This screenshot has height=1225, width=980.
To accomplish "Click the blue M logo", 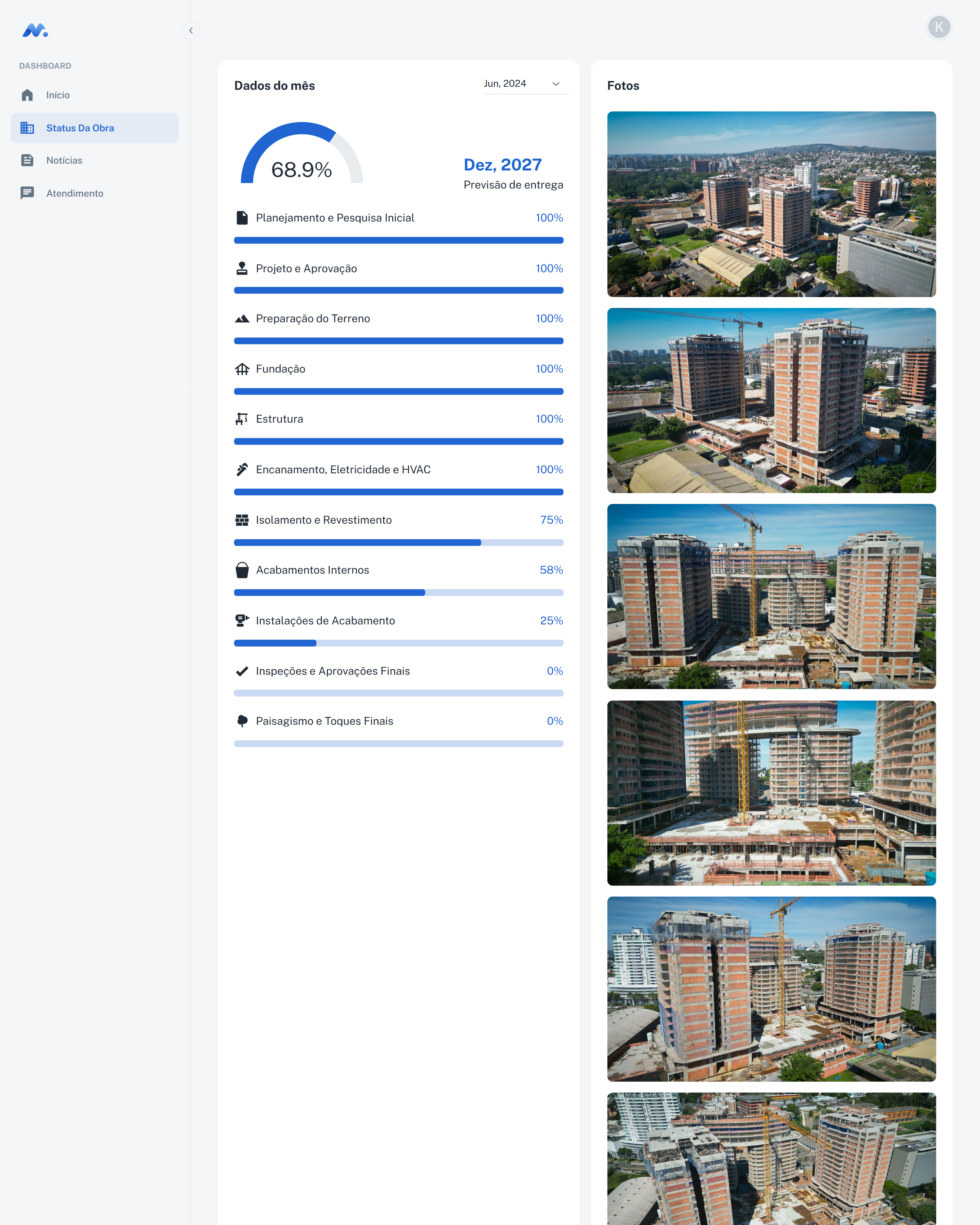I will click(35, 30).
